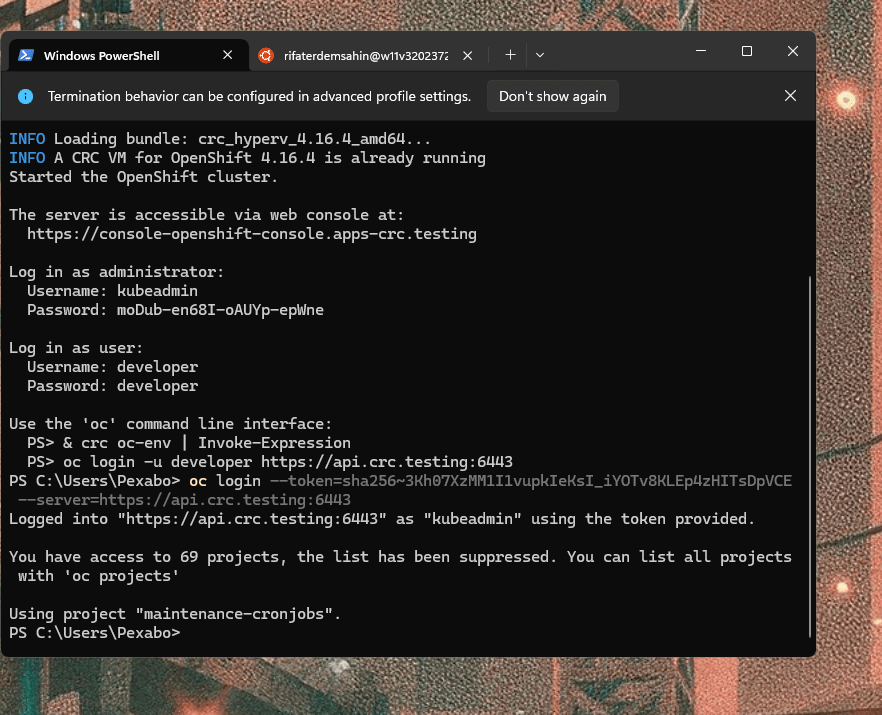This screenshot has width=882, height=715.
Task: Click the 'crc oc-env | Invoke-Expression' line
Action: coord(188,443)
